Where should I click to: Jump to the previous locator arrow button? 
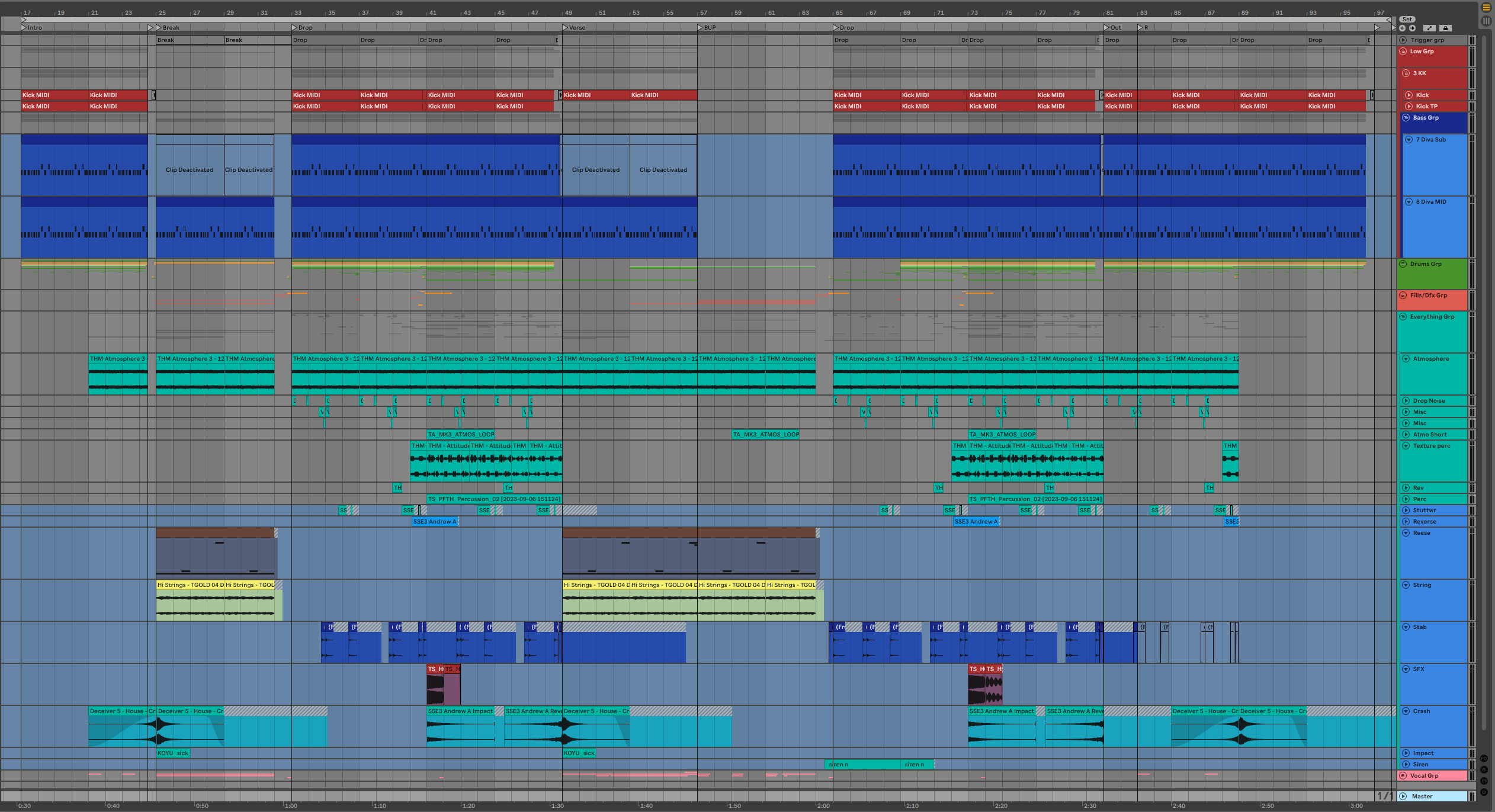click(1402, 28)
